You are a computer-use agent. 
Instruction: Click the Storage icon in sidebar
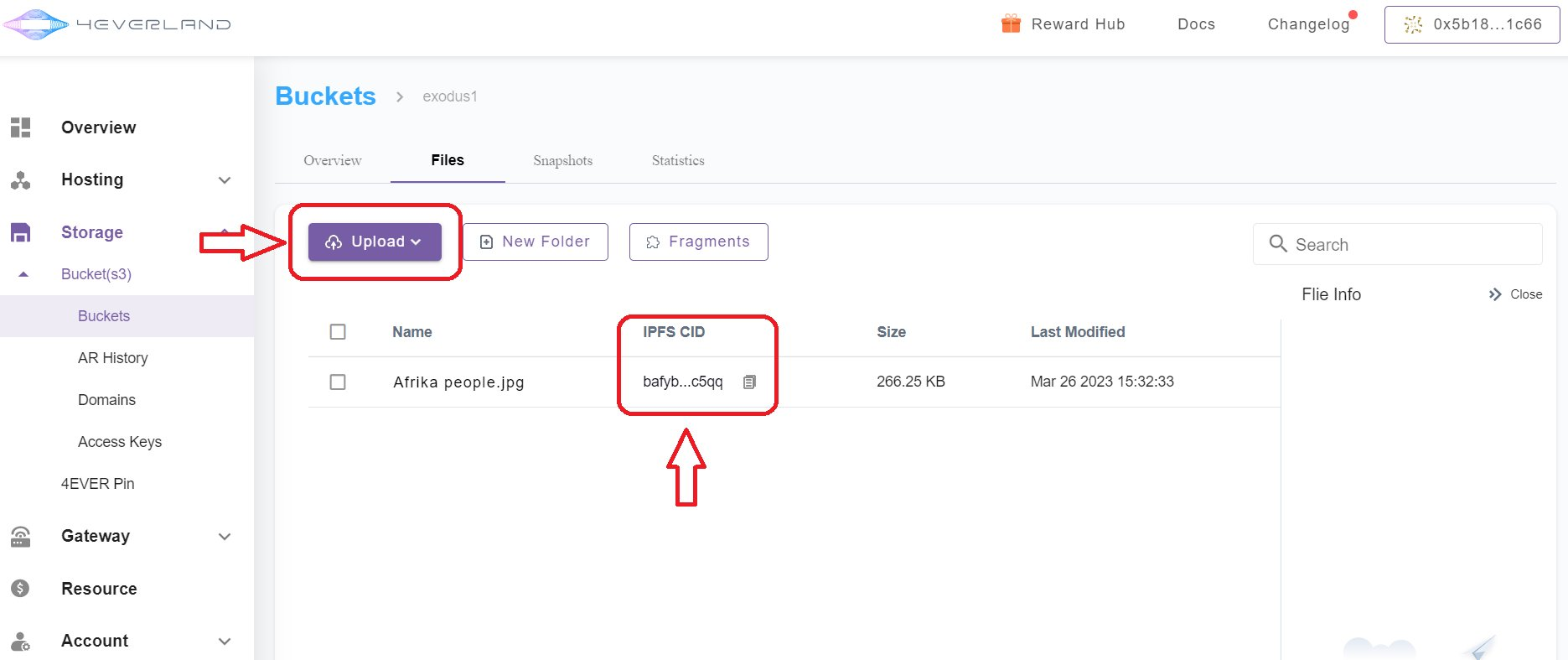point(21,232)
